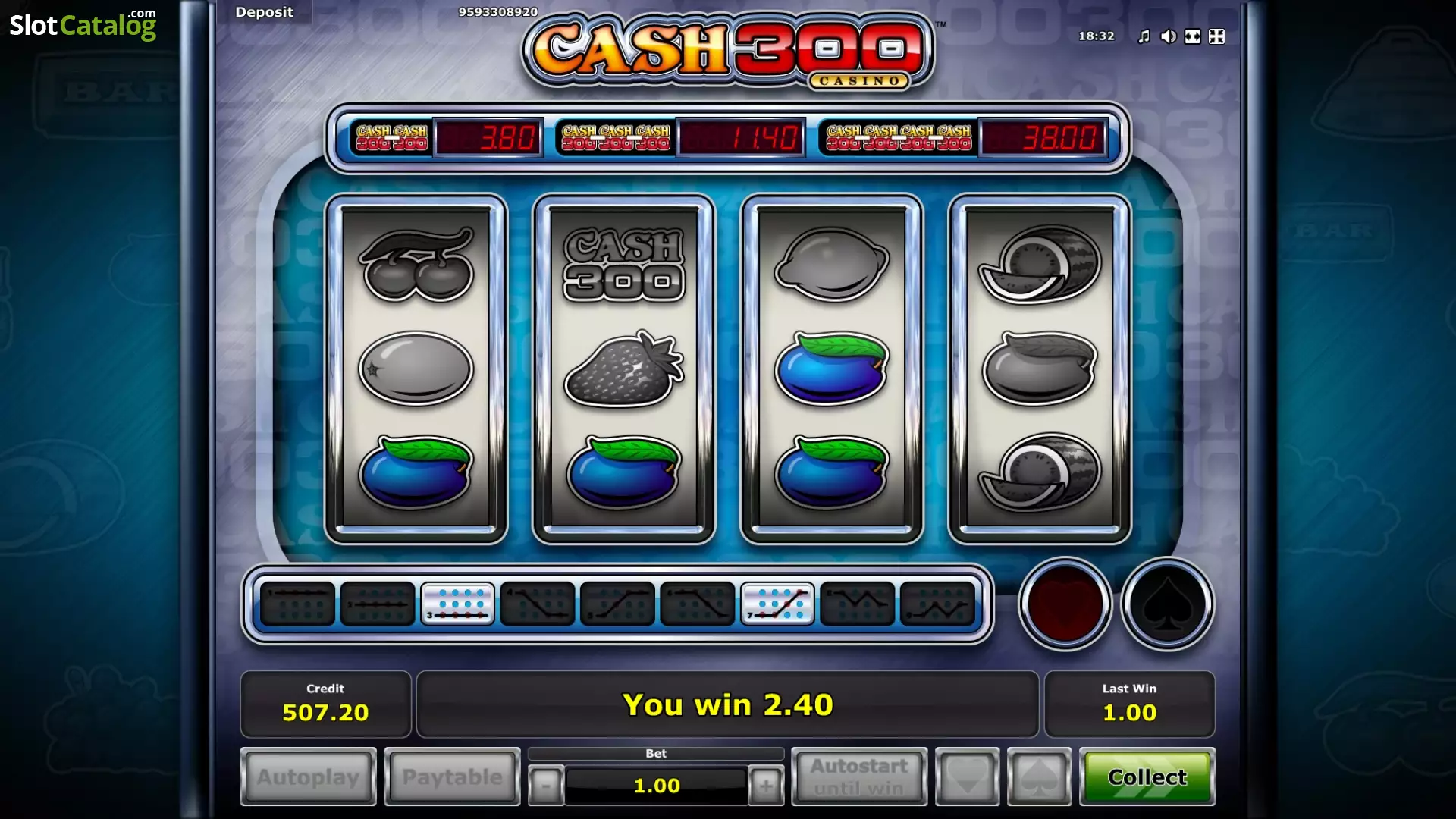Open the Paytable

click(x=452, y=777)
